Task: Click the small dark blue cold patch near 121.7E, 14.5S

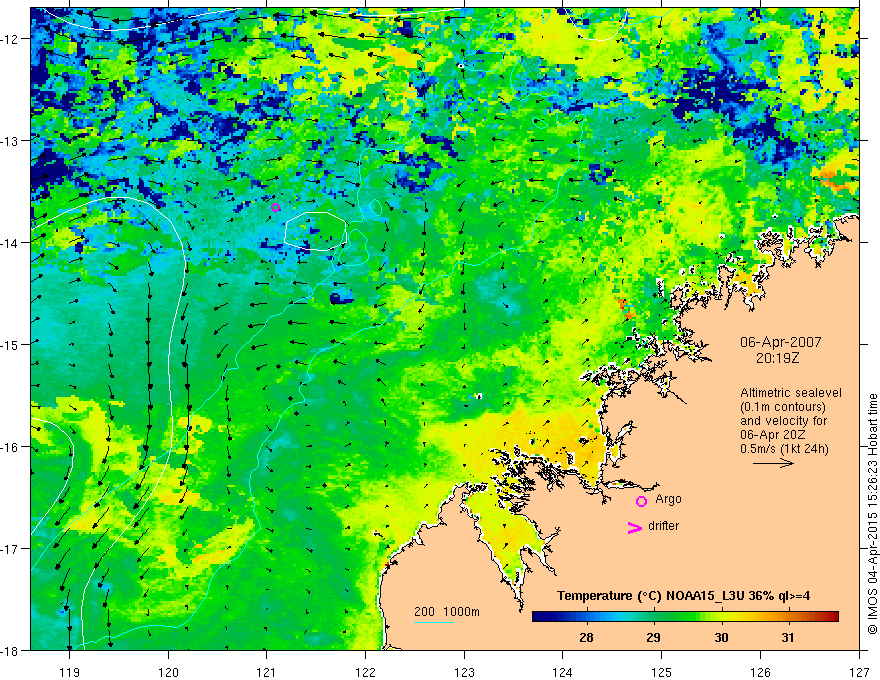Action: click(x=342, y=297)
